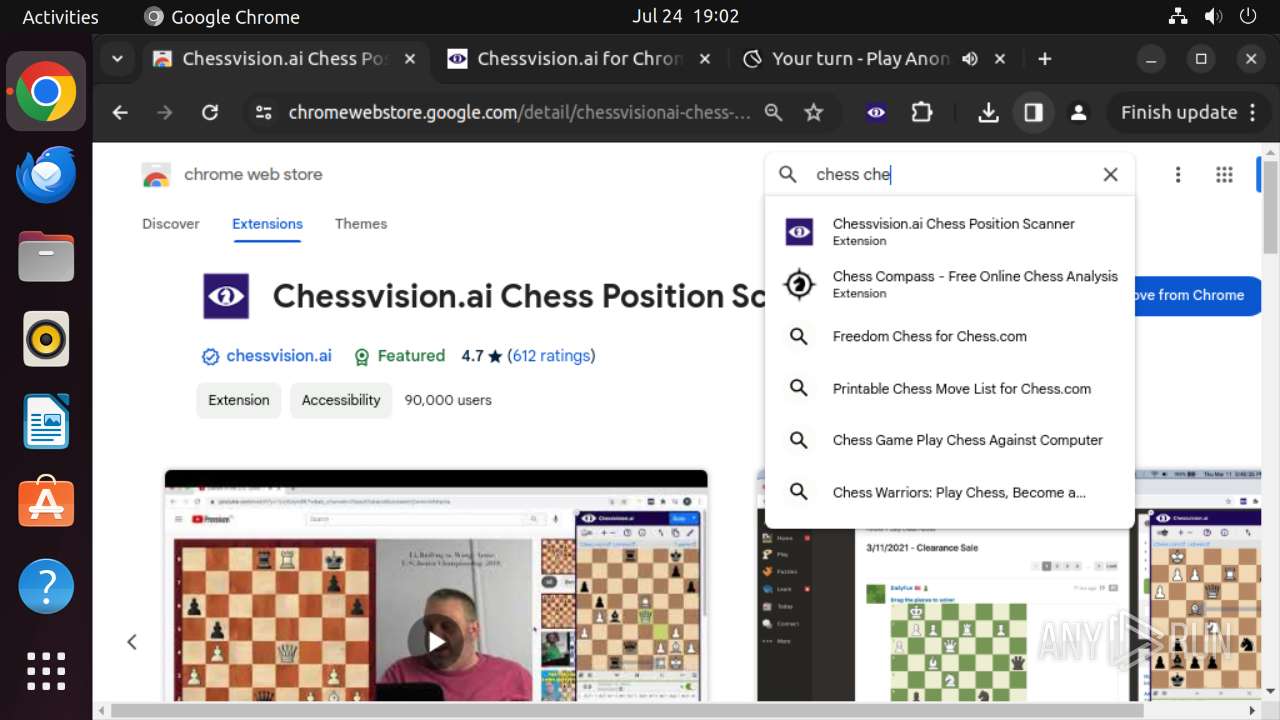Open LibreOffice Writer from dock

pos(46,421)
